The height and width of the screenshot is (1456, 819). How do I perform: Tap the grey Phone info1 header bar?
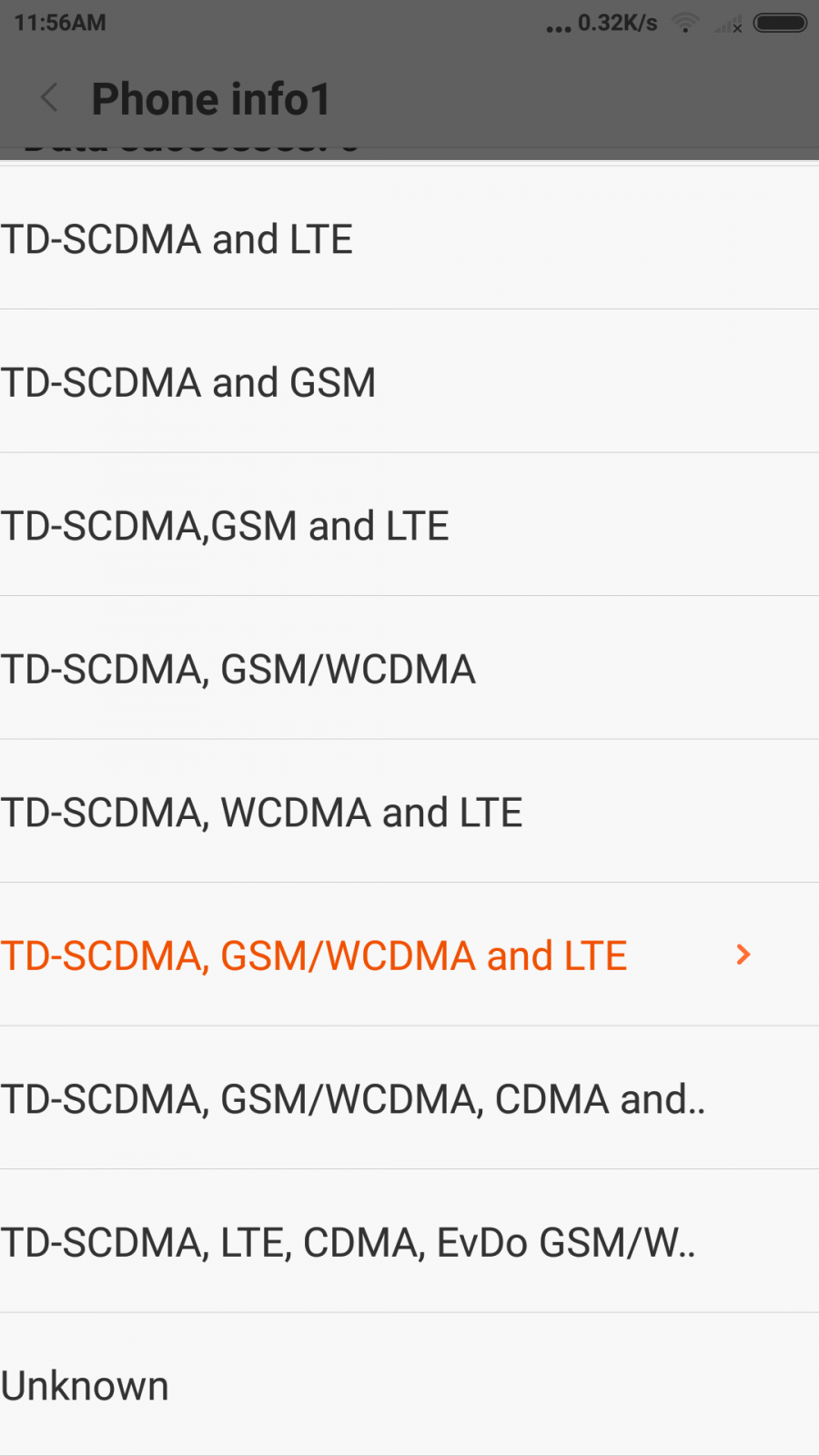point(546,98)
